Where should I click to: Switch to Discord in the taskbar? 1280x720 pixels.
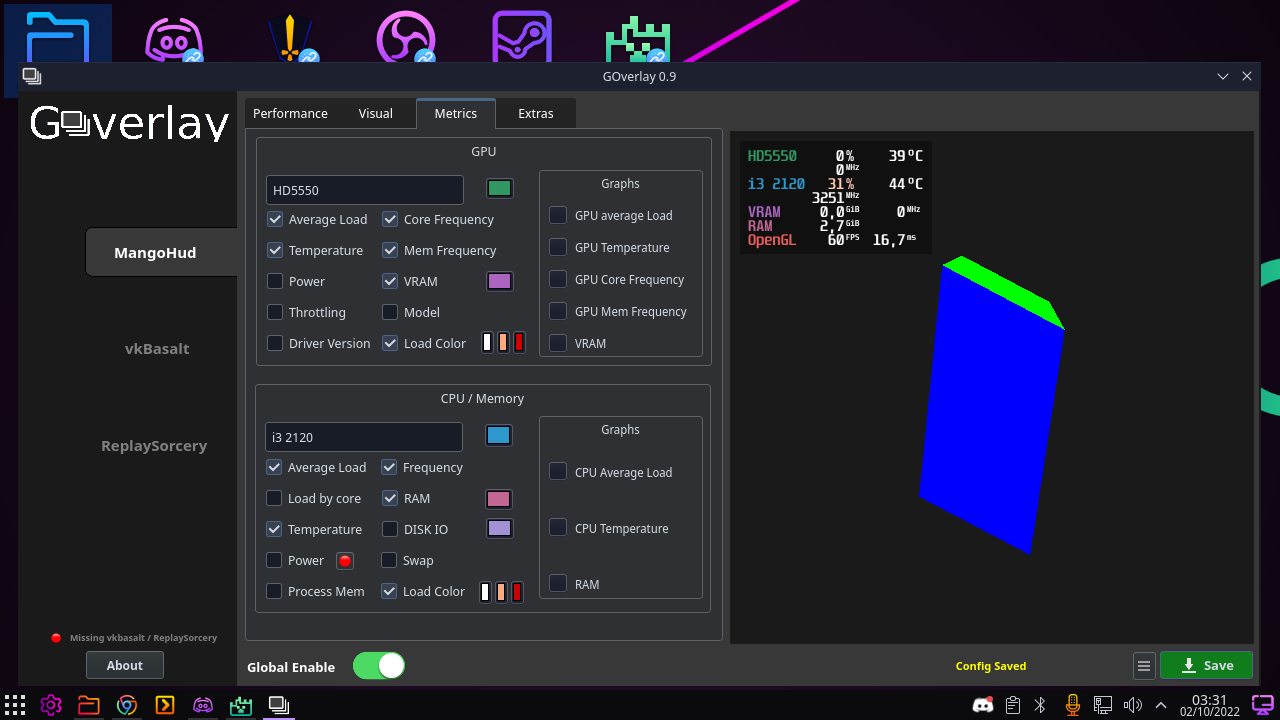tap(203, 704)
